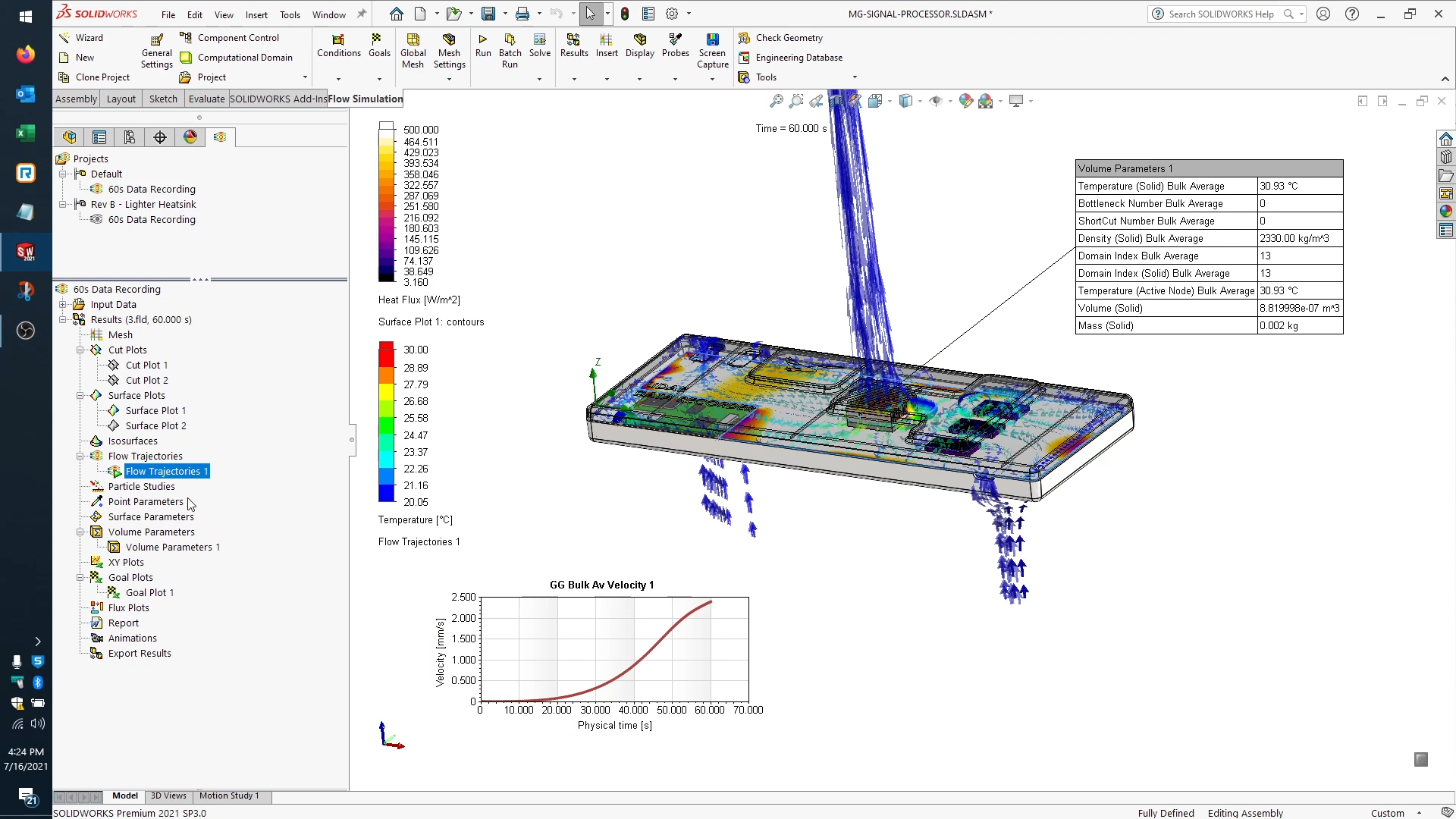Select Goal Plot 1 in the tree
1456x819 pixels.
coord(149,592)
